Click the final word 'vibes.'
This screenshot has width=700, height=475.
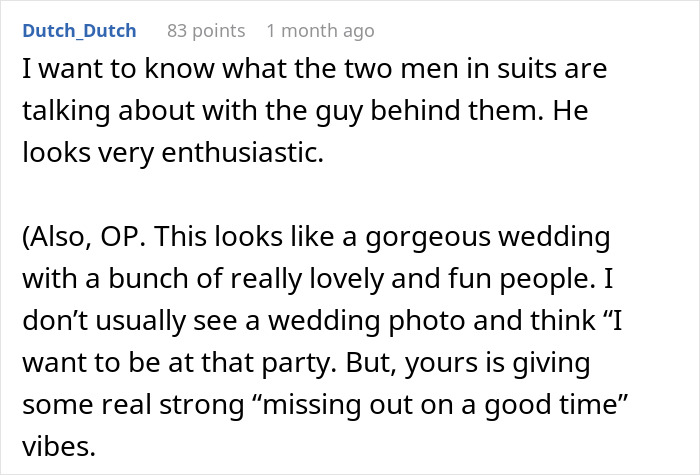tap(59, 446)
